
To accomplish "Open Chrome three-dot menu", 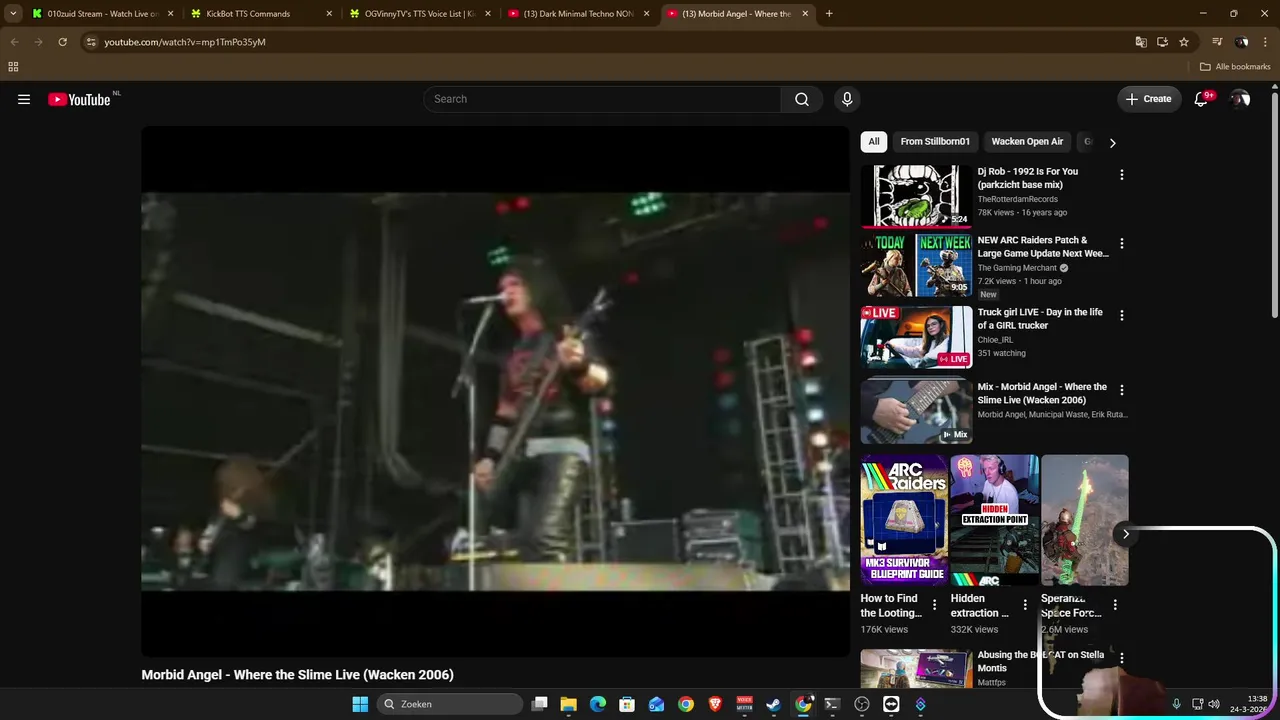I will [1265, 42].
